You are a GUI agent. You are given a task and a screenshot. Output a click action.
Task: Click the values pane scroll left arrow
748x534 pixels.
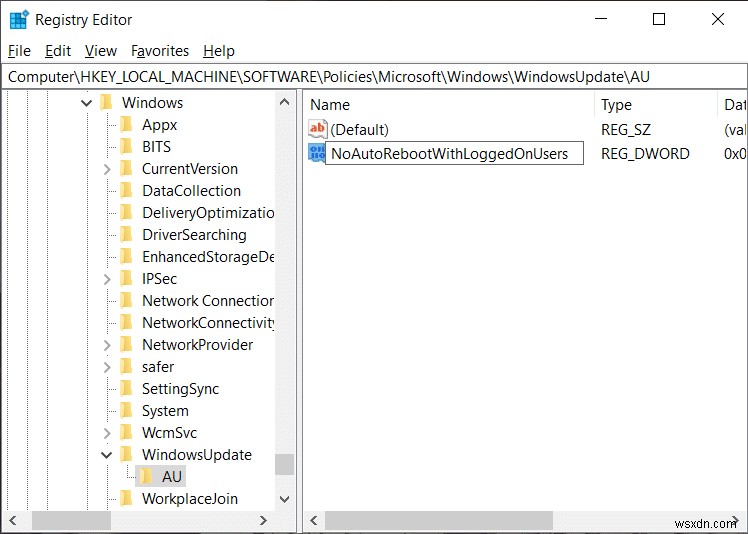tap(314, 520)
